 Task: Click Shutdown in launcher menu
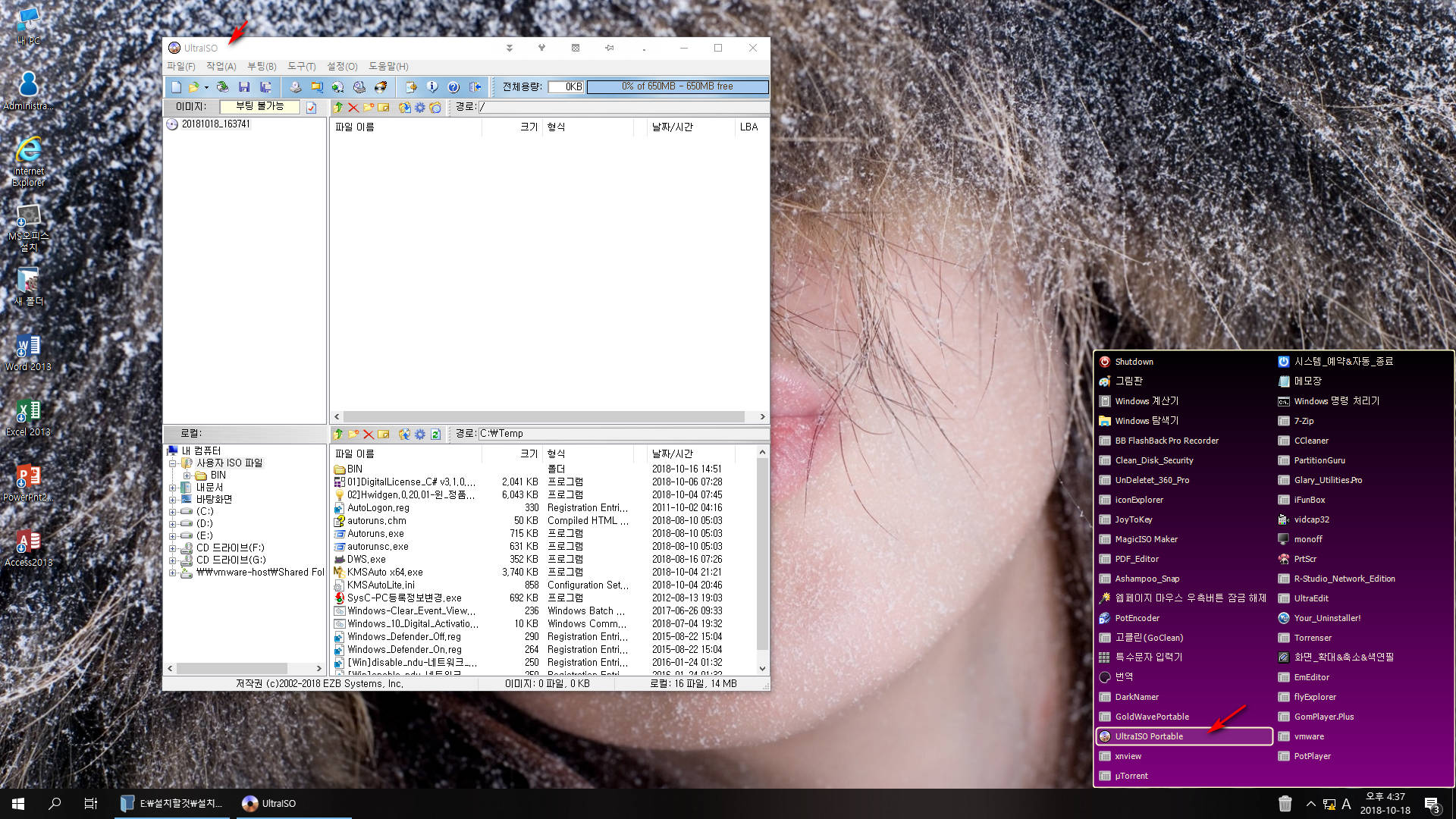[1134, 362]
